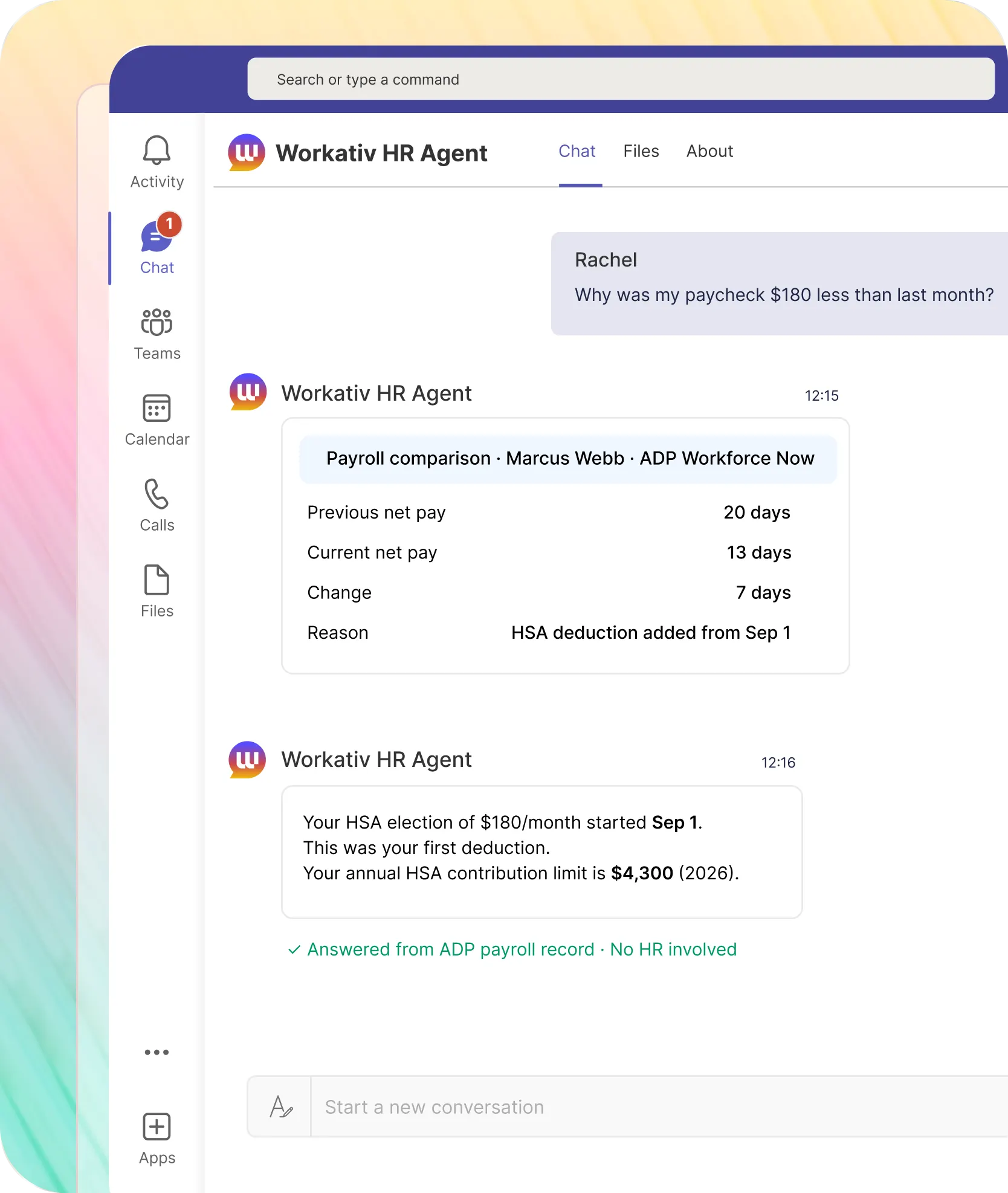Show more apps via ellipsis icon
Screen dimensions: 1008x1193
coord(157,1052)
